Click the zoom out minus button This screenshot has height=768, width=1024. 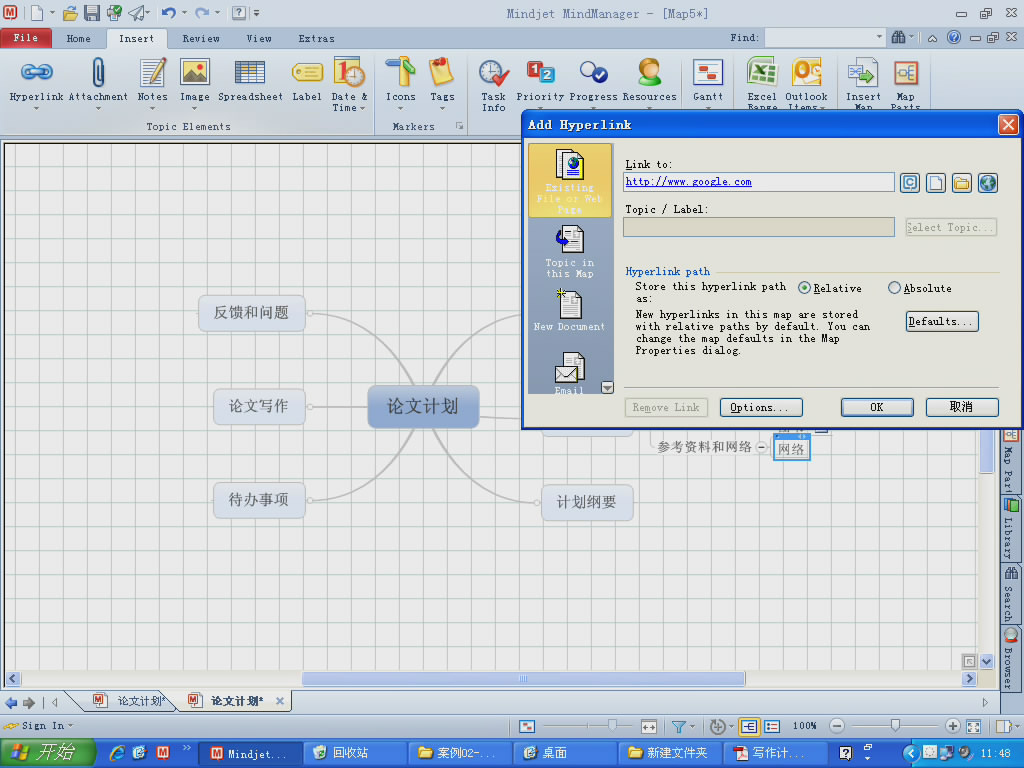tap(837, 726)
